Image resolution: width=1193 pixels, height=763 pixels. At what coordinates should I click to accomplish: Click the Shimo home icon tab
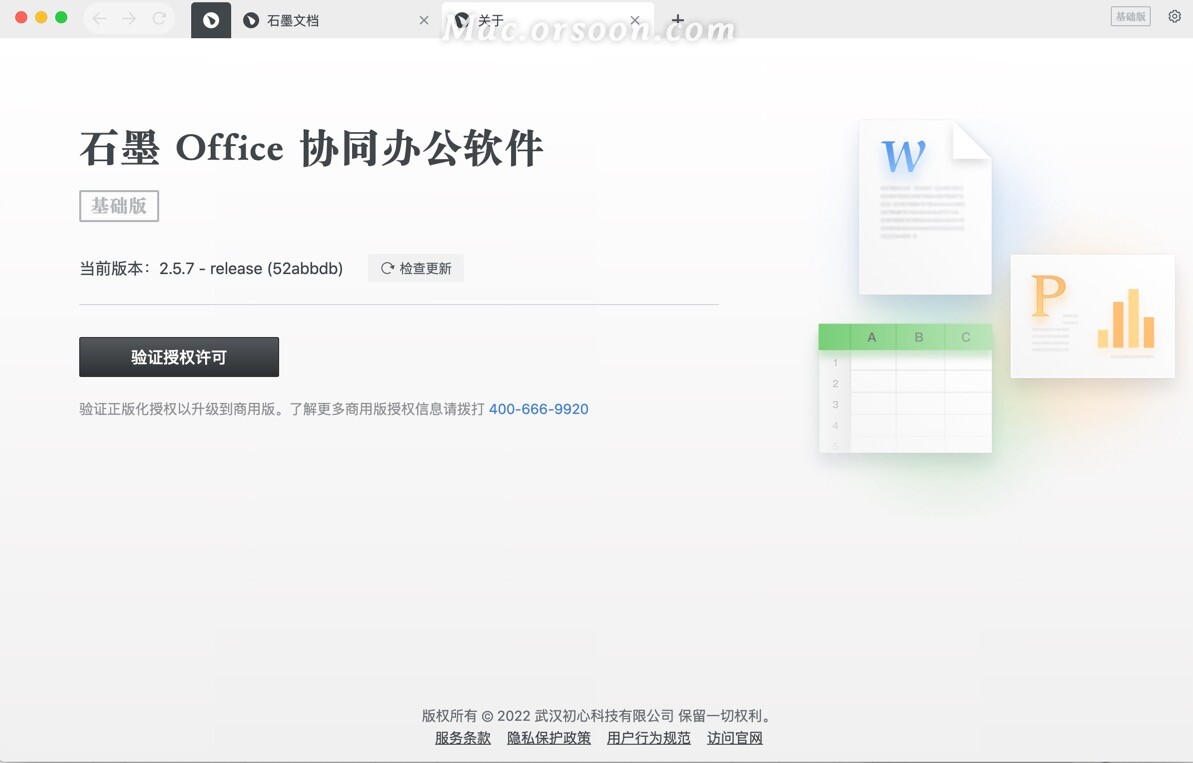211,20
